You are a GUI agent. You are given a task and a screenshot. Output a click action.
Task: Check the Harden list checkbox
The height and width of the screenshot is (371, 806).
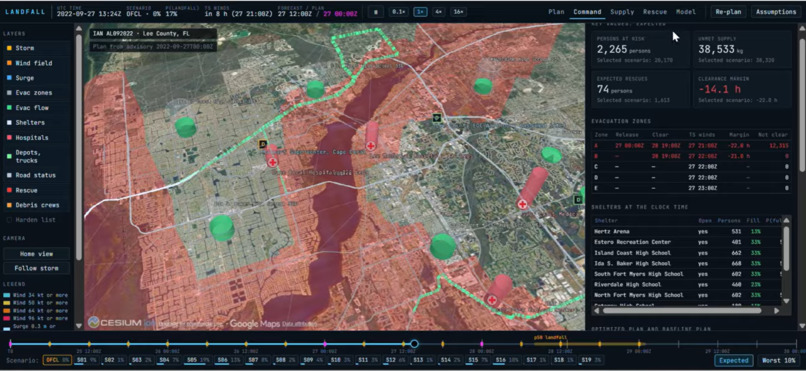[10, 220]
